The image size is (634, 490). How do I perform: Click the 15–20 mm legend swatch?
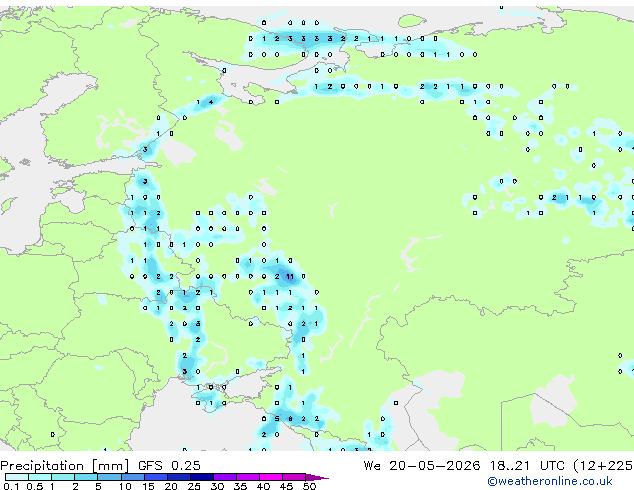(155, 477)
